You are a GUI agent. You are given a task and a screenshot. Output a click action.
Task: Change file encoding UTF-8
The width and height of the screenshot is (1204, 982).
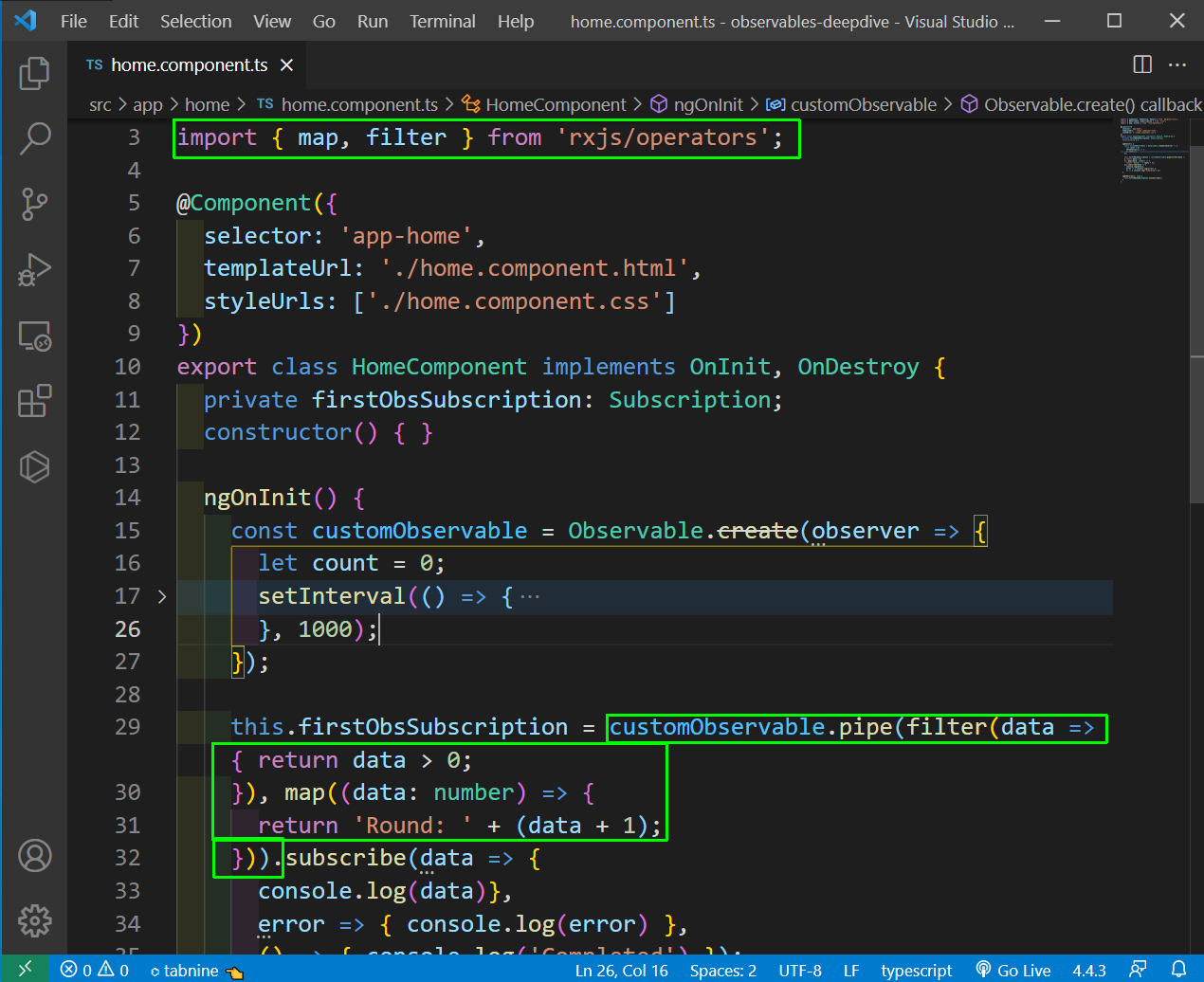(x=800, y=970)
